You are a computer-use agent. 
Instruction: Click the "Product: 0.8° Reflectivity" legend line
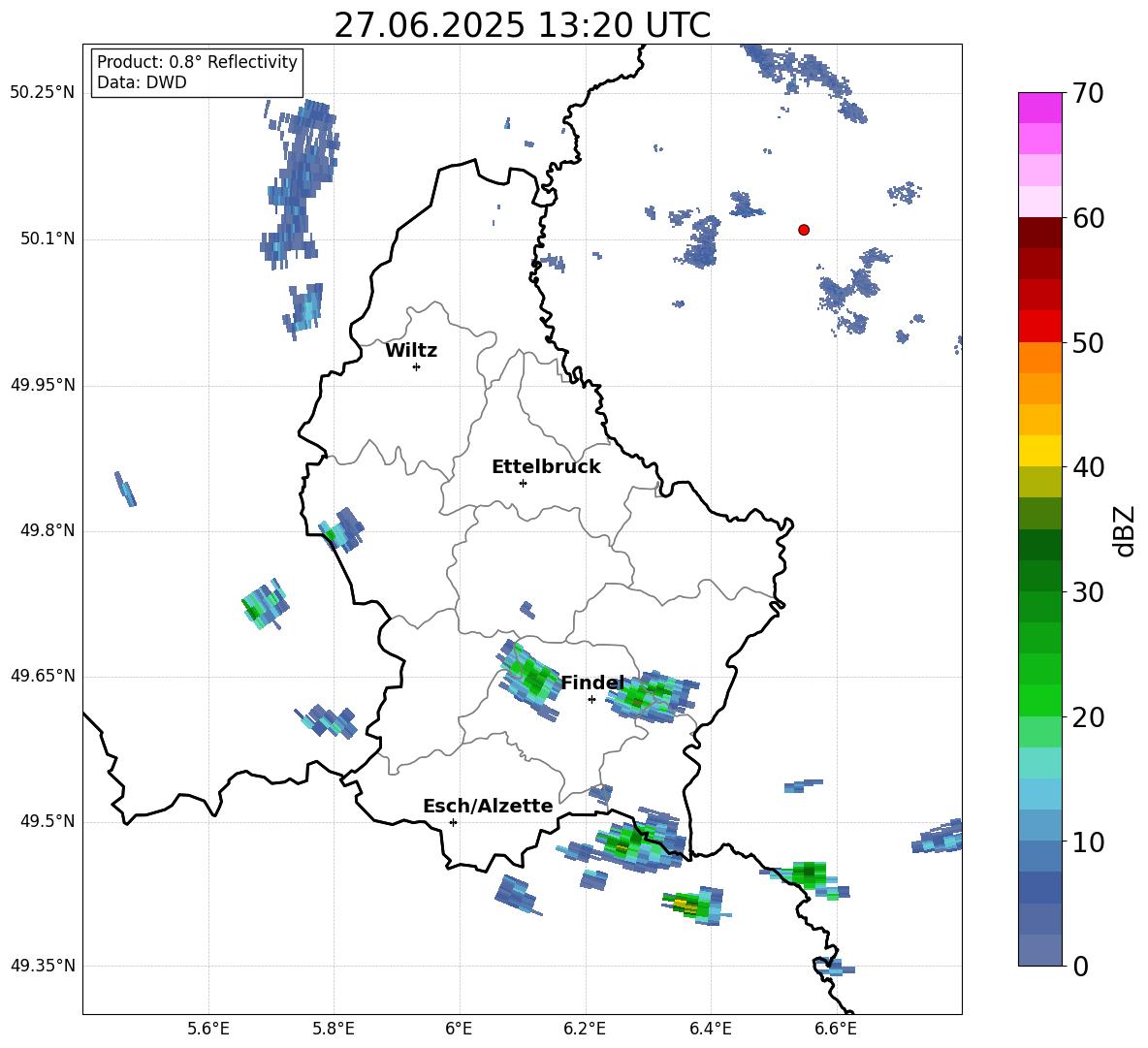[x=197, y=61]
